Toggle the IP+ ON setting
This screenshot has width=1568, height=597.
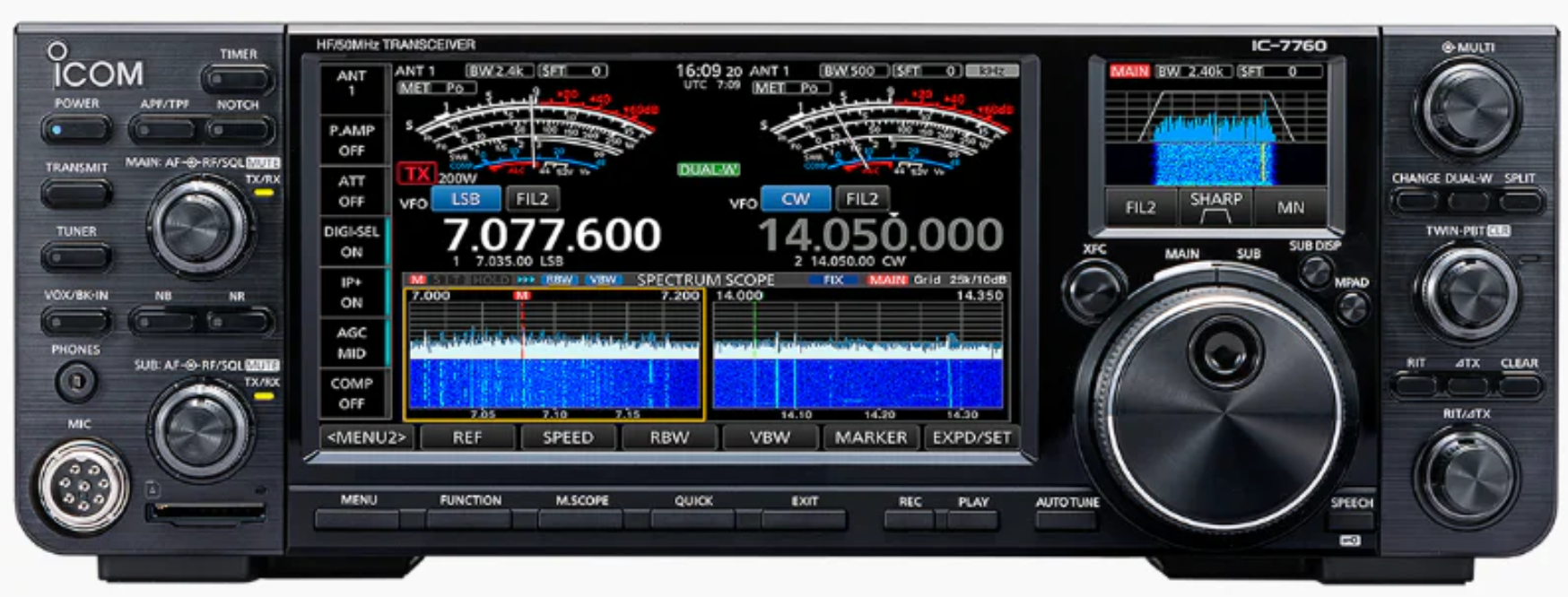click(352, 292)
